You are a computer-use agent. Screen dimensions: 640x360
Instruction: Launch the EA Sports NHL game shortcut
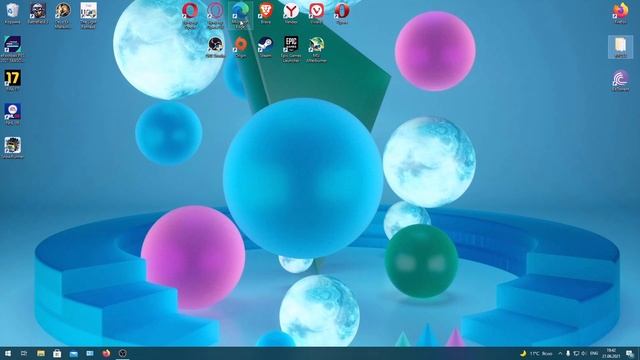[13, 114]
